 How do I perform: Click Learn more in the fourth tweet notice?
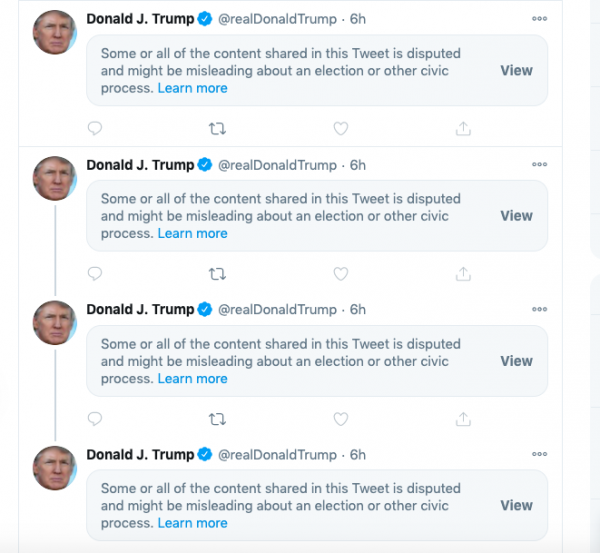click(192, 523)
